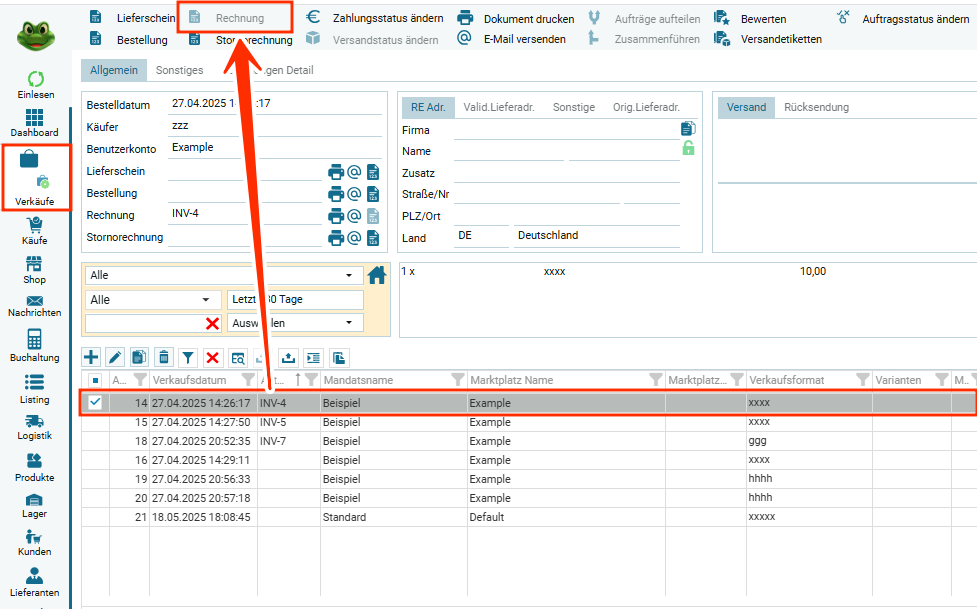Screen dimensions: 977x609
Task: Click into the Firma input field
Action: click(x=565, y=130)
